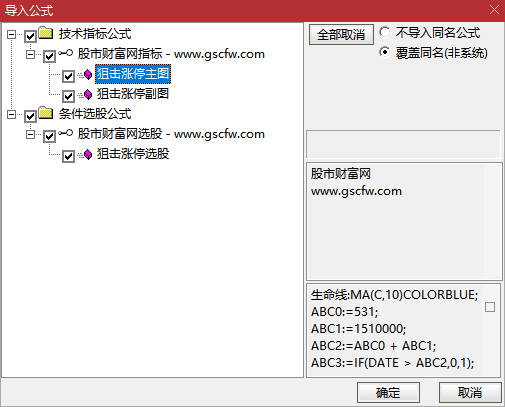
Task: Toggle the 狙击涨停副图 checkbox
Action: click(x=68, y=96)
